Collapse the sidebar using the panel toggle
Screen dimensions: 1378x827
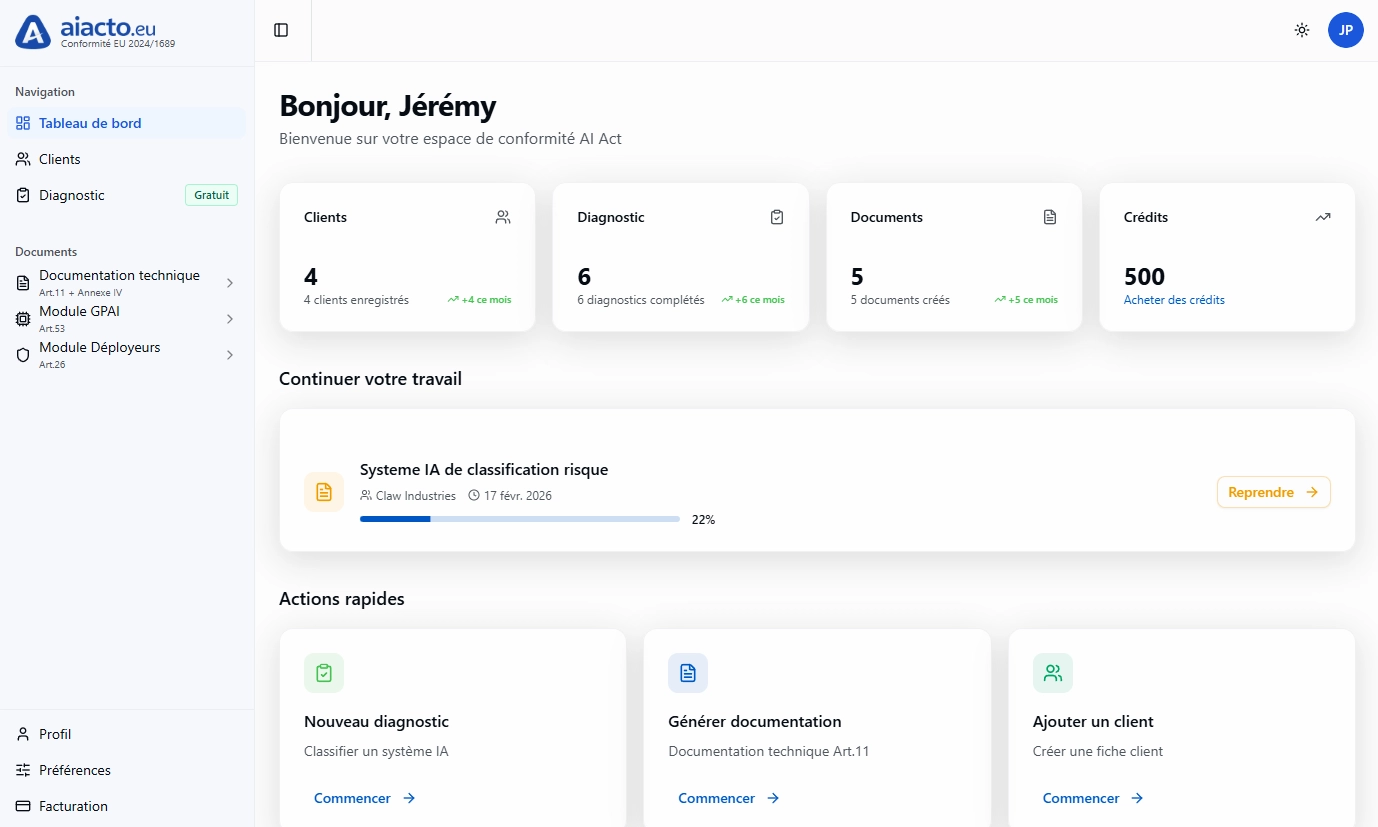click(x=281, y=30)
